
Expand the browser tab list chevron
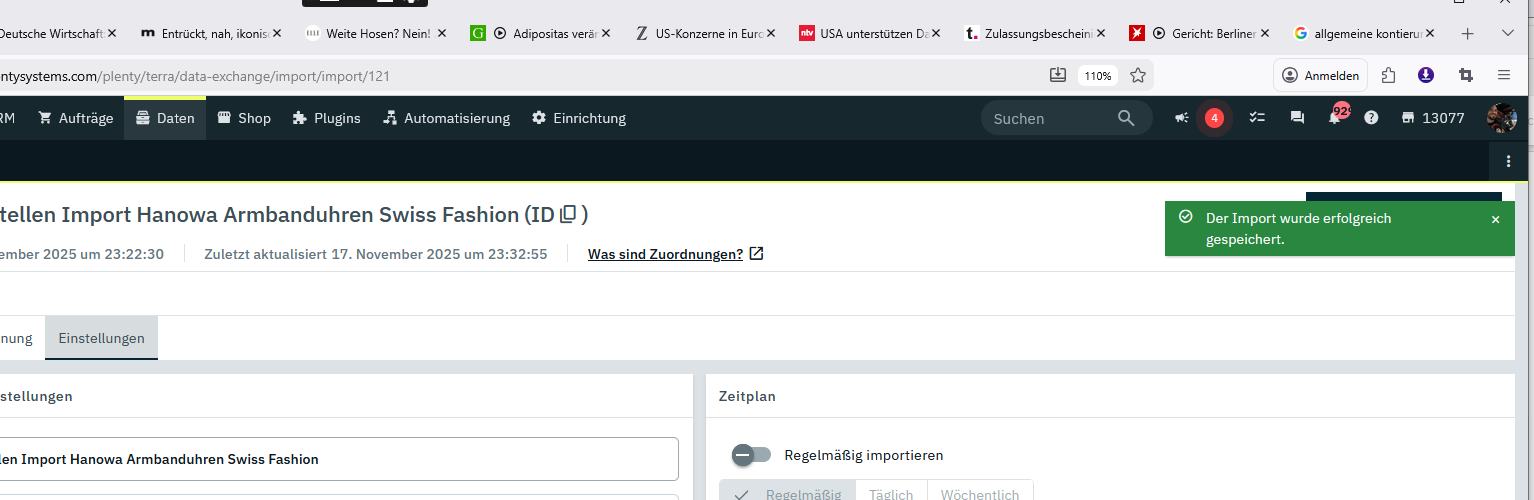(x=1508, y=33)
